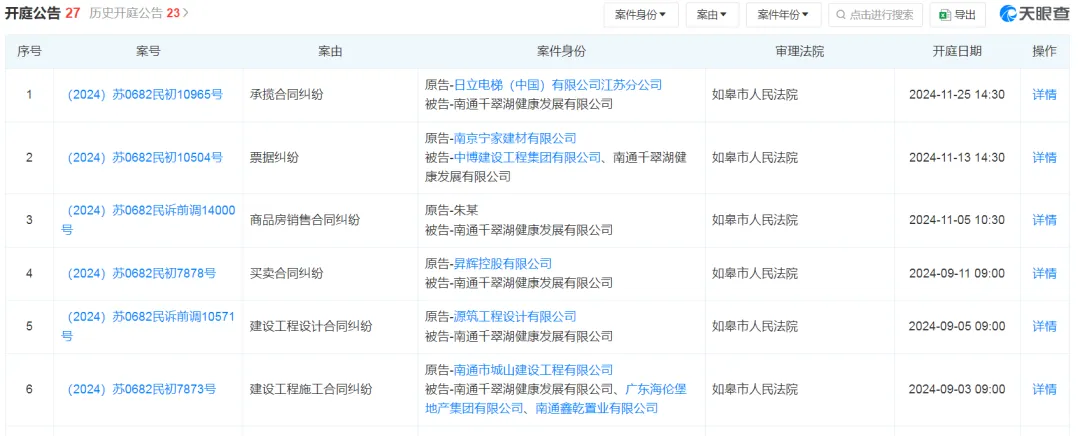Open case (2024)苏0682民初10965号

[145, 95]
